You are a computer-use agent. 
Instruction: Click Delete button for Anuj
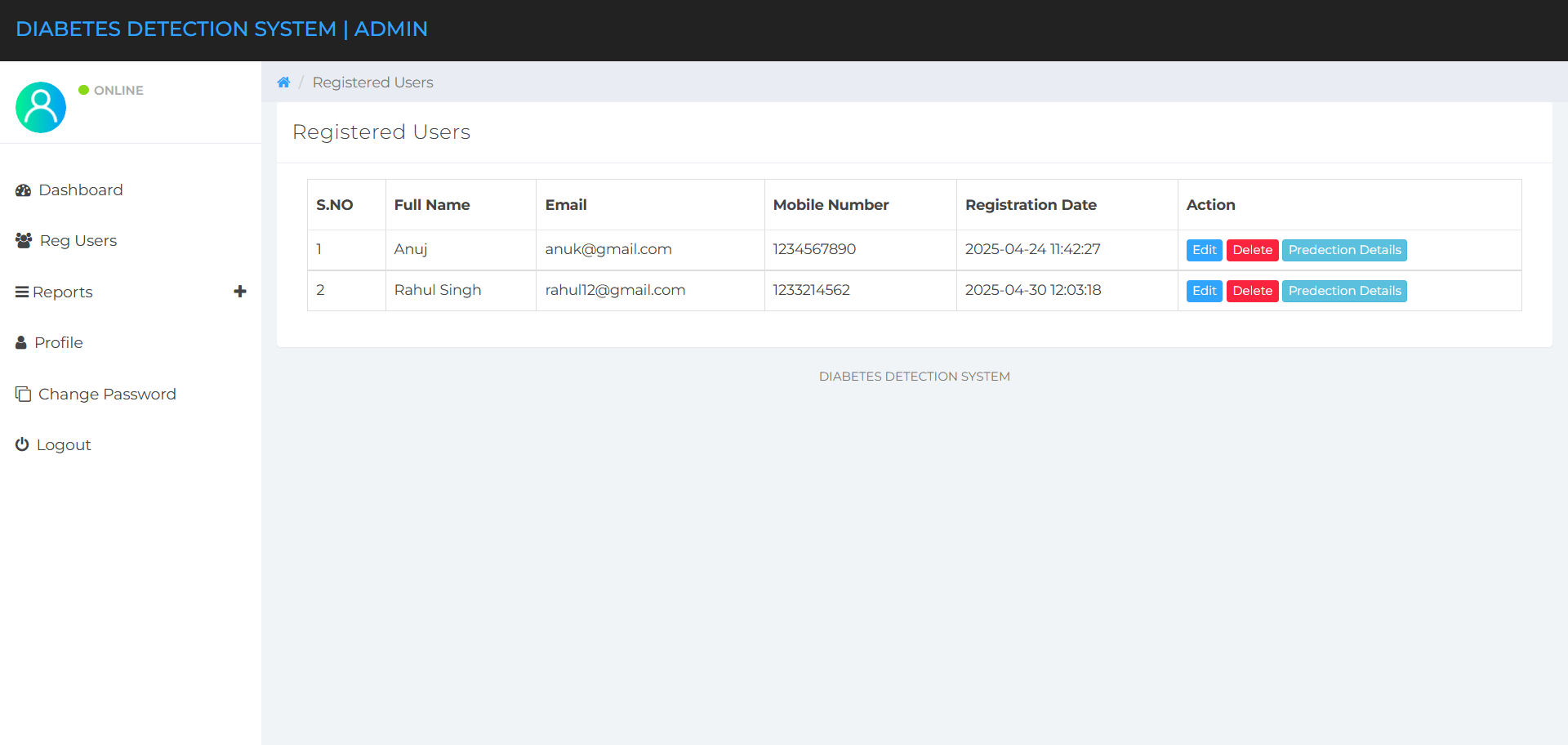[x=1252, y=250]
